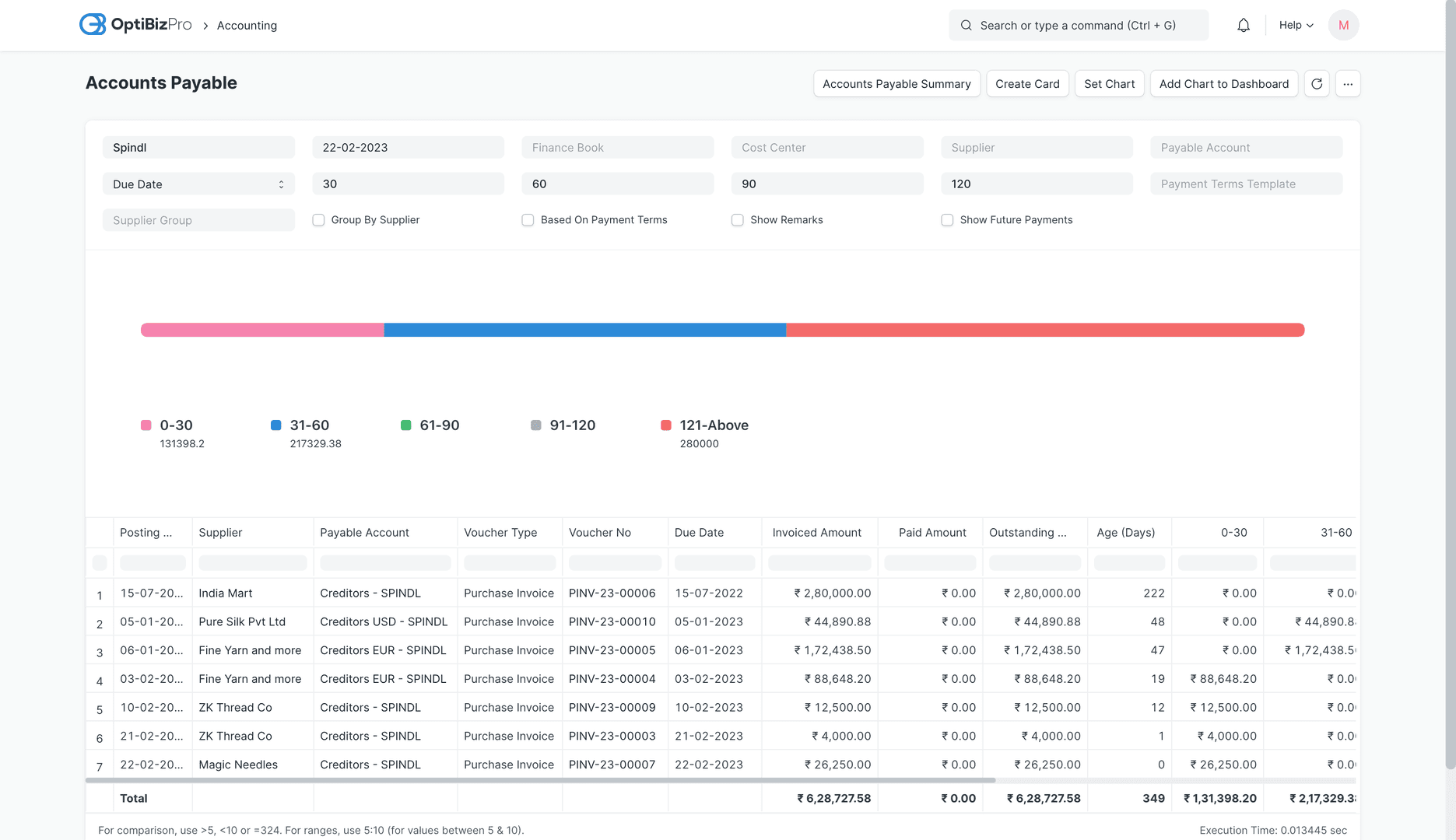Open the ellipsis more-options menu
The image size is (1456, 840).
pos(1348,83)
